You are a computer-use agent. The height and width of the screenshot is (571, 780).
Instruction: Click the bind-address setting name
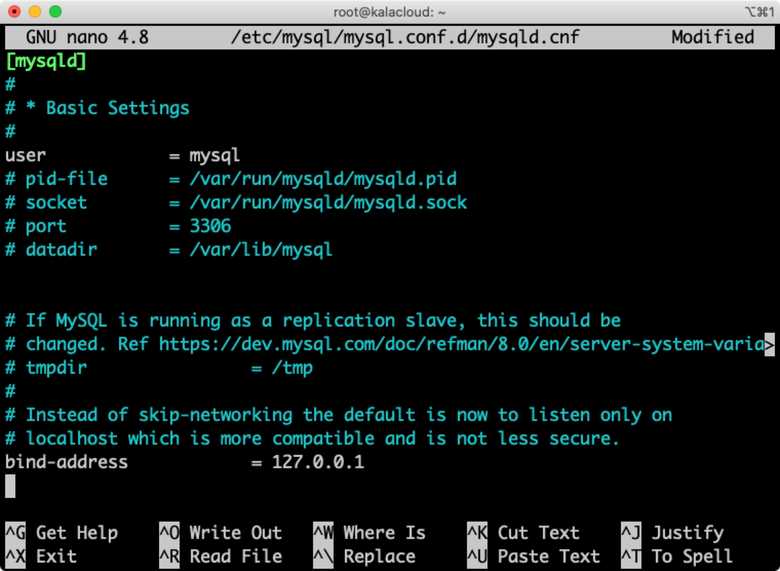click(x=67, y=462)
